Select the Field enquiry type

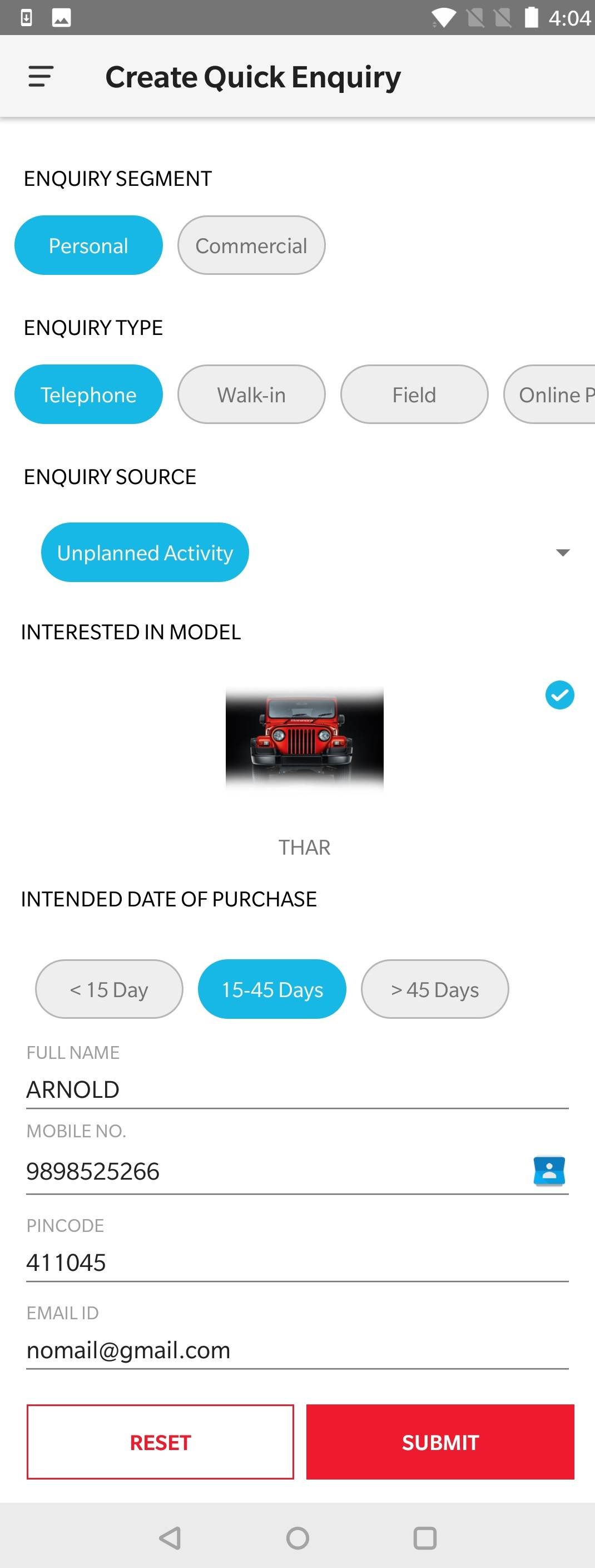414,395
